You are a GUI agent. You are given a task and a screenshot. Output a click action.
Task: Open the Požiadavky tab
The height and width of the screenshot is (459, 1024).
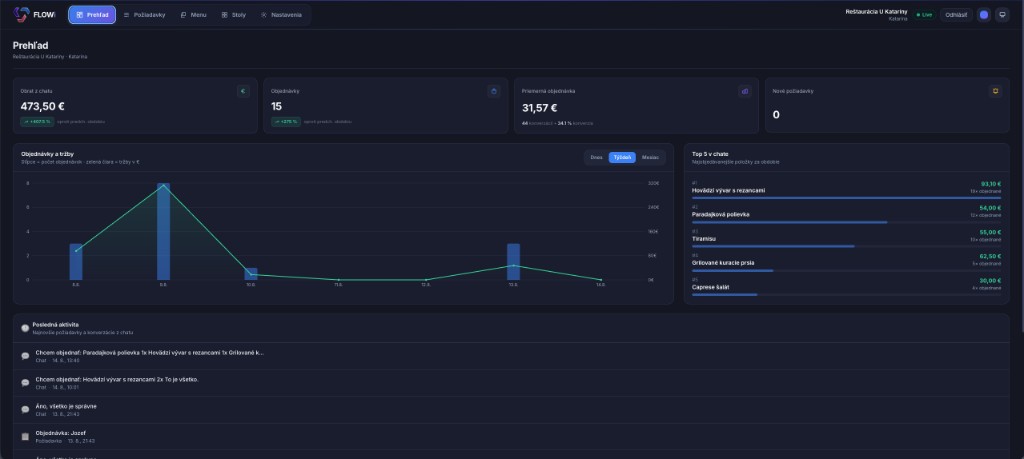click(144, 14)
